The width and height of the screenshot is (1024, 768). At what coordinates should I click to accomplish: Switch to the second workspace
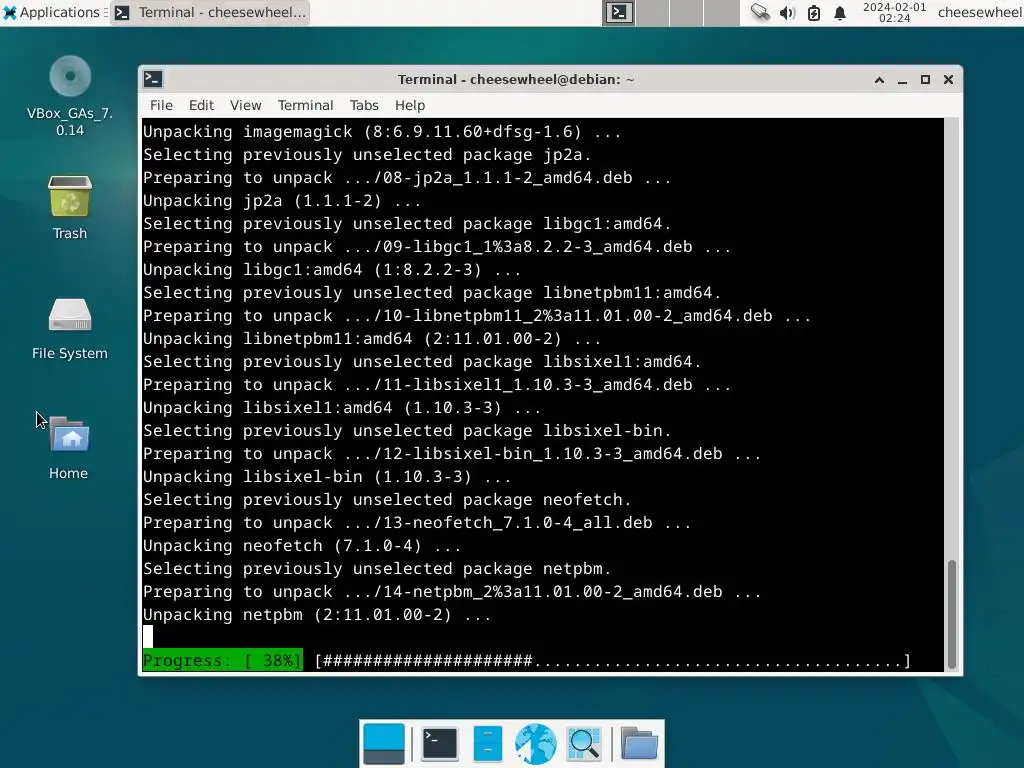(652, 12)
